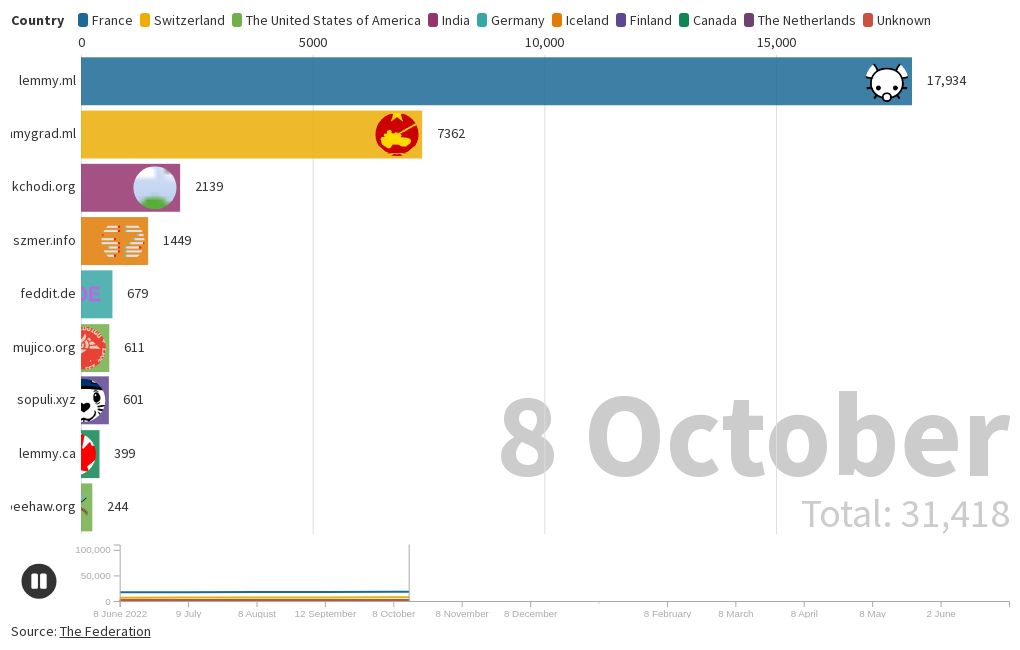Viewport: 1020px width, 650px height.
Task: Click the feddit.de logo icon
Action: (x=90, y=294)
